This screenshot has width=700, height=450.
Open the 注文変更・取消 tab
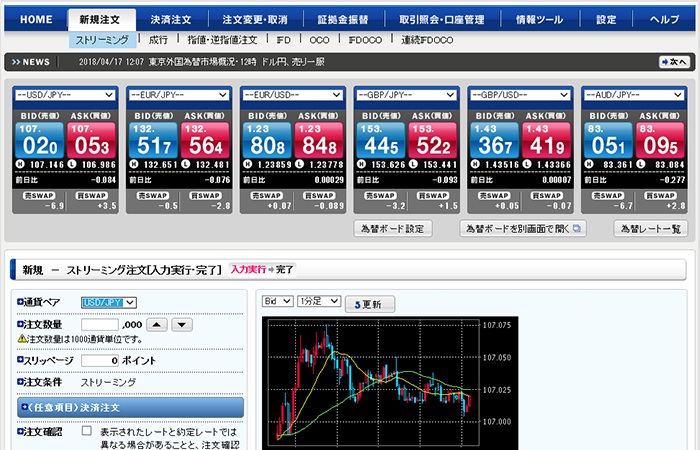coord(255,20)
